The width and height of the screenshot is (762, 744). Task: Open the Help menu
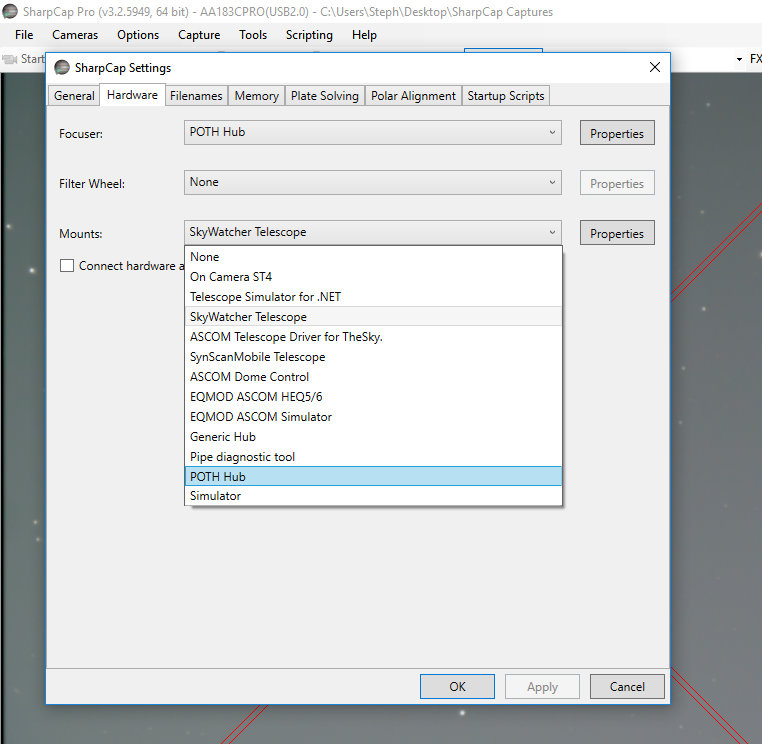point(364,35)
